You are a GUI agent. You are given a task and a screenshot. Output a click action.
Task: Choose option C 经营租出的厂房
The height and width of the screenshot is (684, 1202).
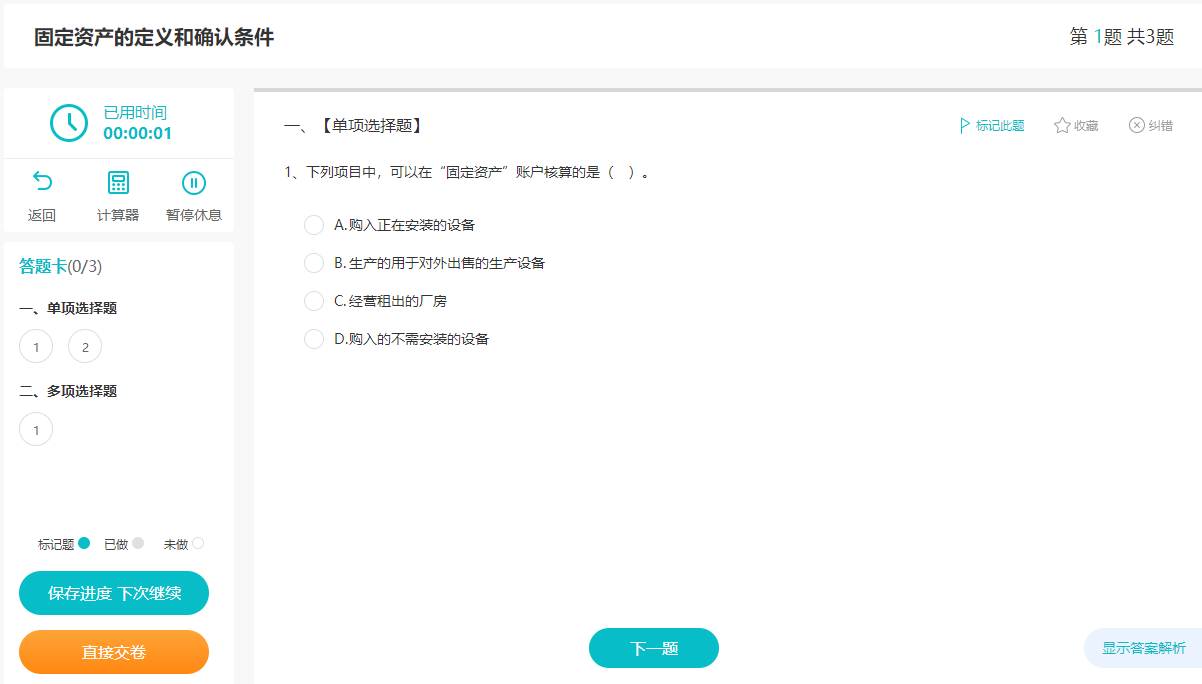(314, 301)
